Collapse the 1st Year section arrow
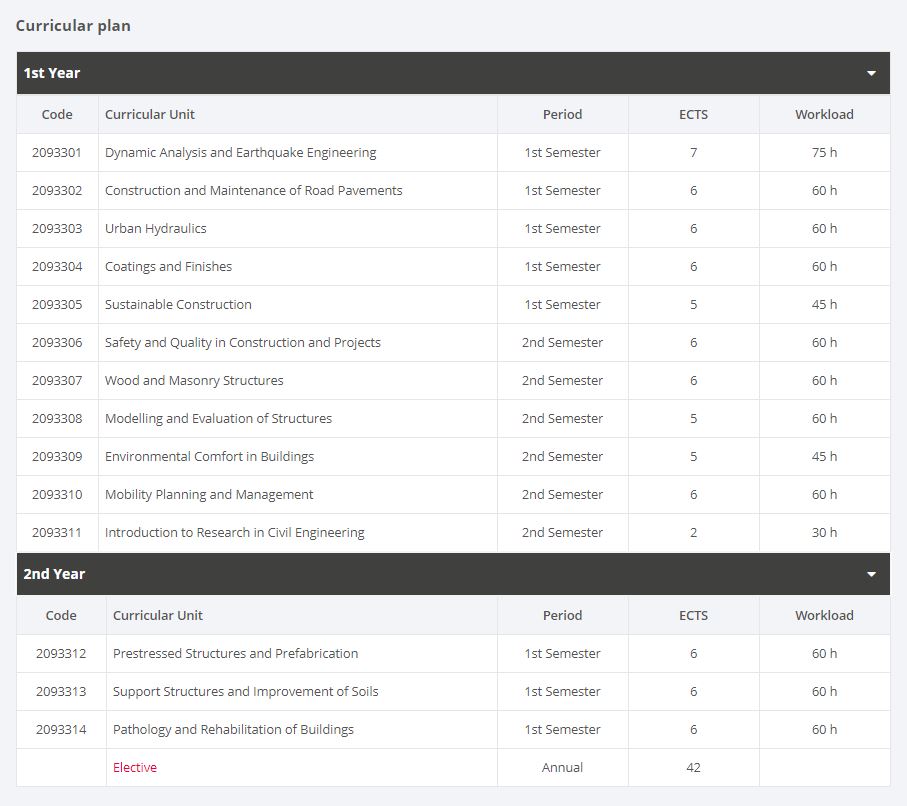Screen dimensions: 907x806 [x=871, y=73]
